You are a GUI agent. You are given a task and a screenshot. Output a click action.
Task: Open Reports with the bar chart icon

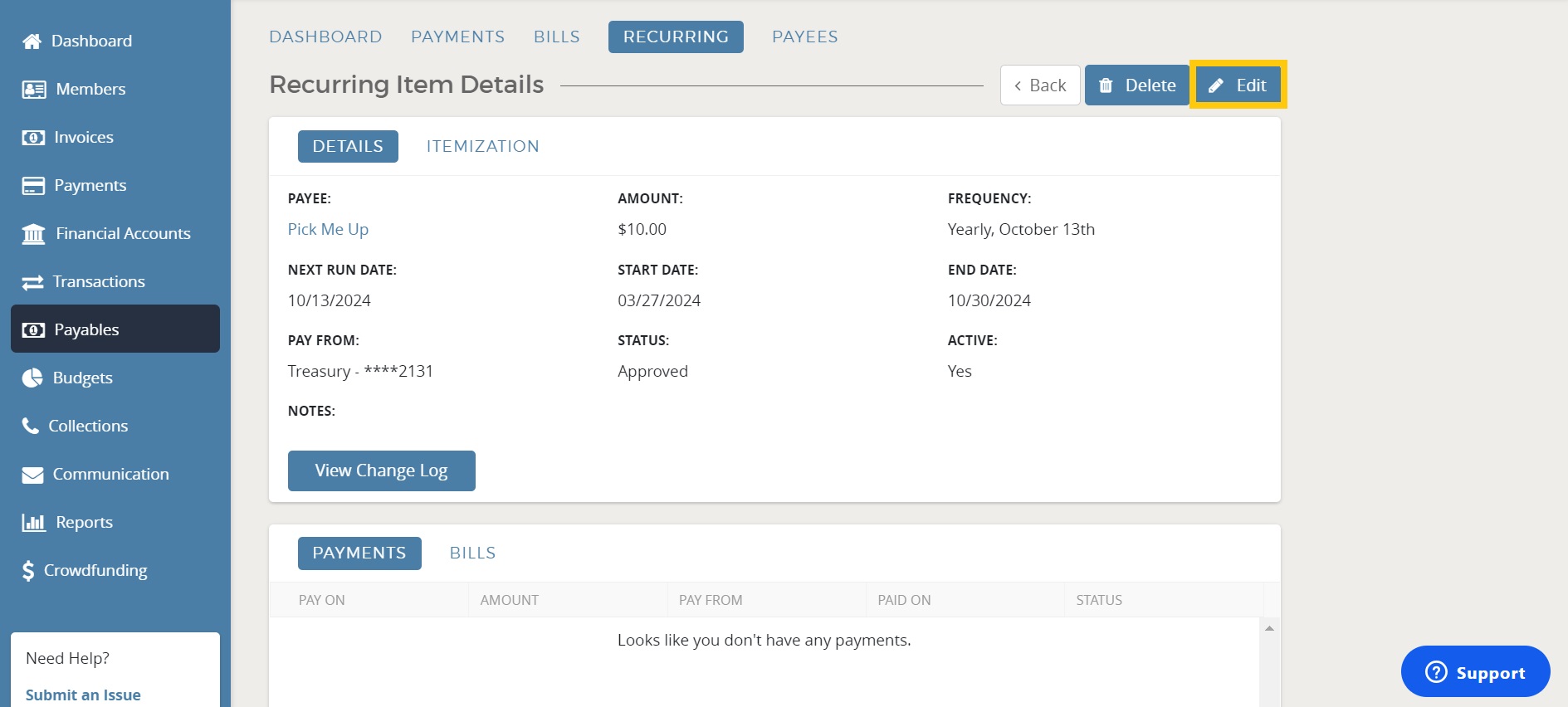[x=33, y=523]
